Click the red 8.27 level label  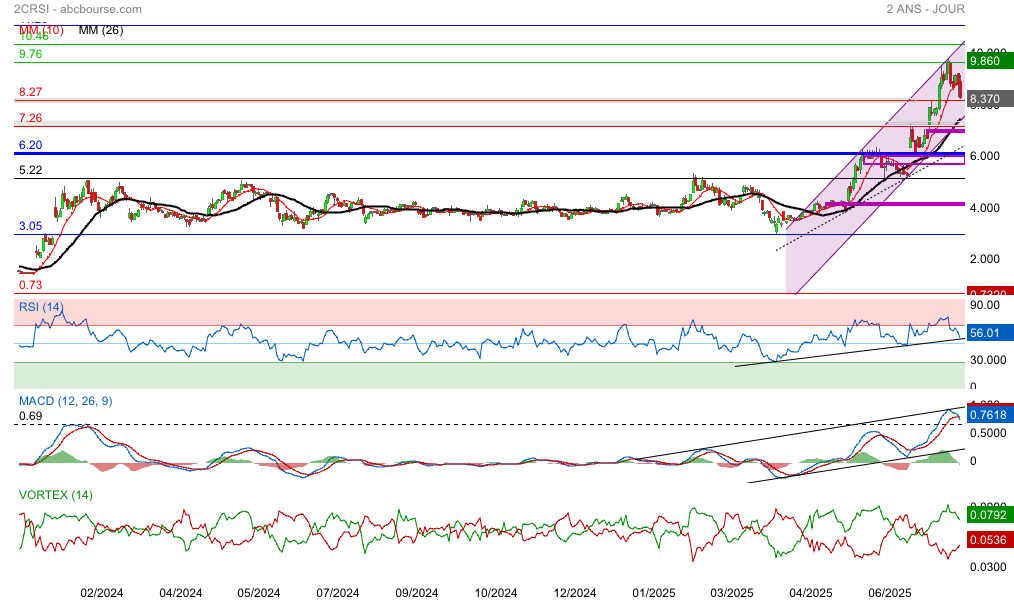pos(30,93)
